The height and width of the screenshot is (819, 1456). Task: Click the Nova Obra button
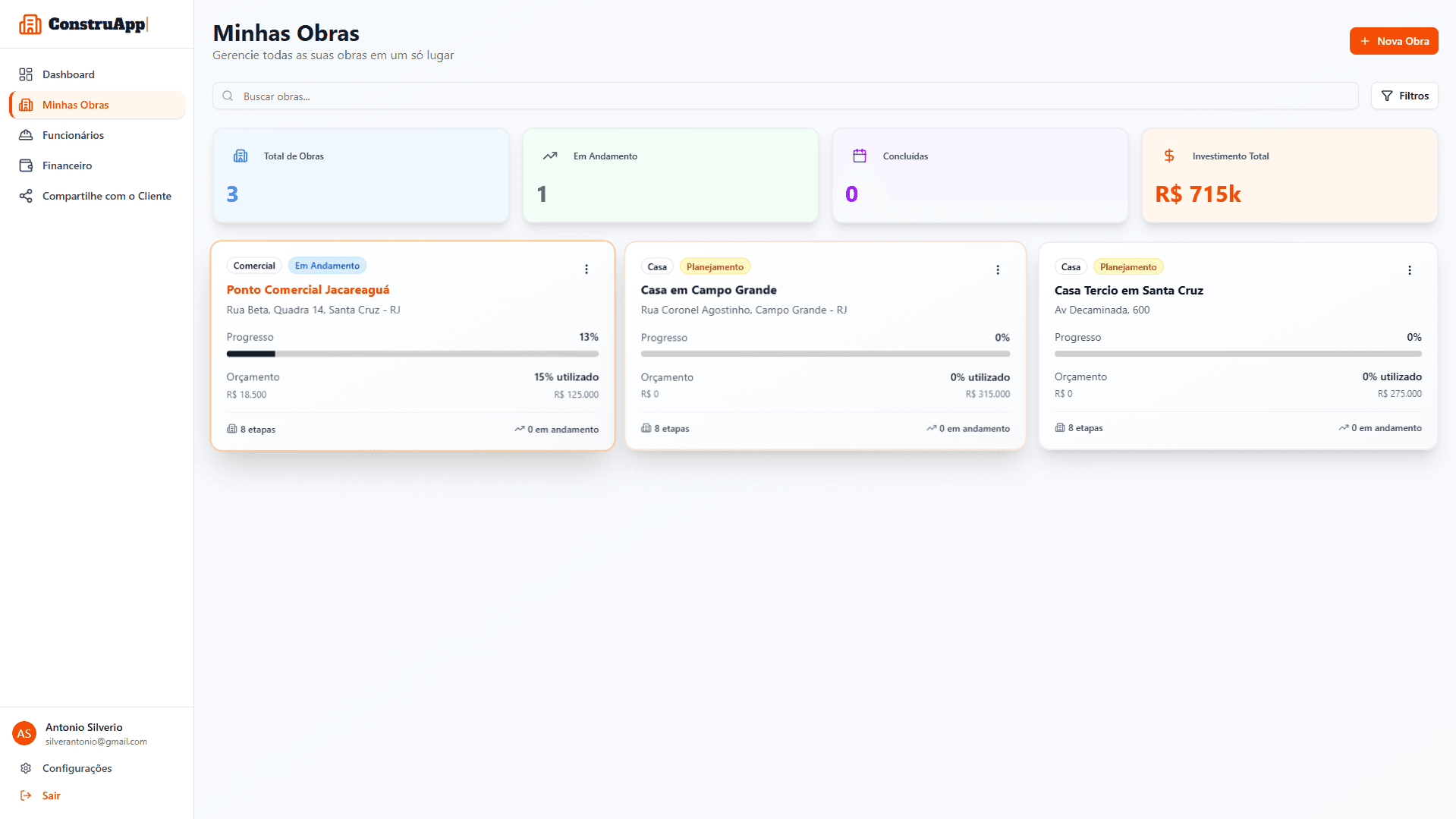pyautogui.click(x=1394, y=41)
